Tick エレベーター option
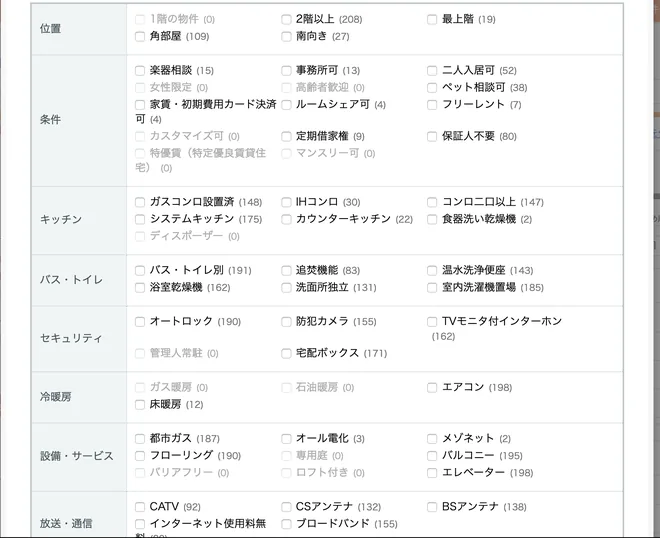The height and width of the screenshot is (538, 660). (432, 473)
